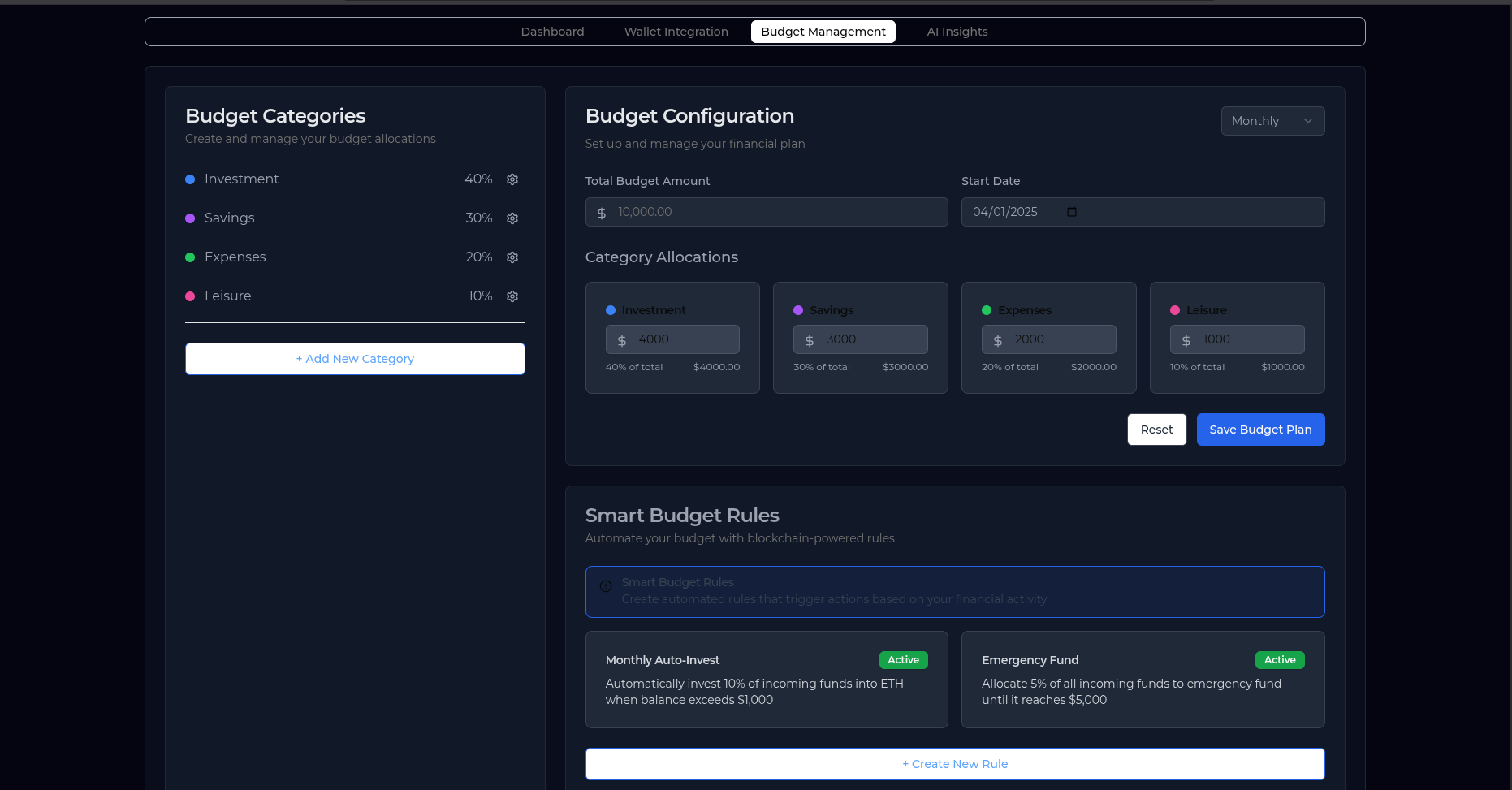Switch to the Wallet Integration tab
1512x790 pixels.
[676, 32]
